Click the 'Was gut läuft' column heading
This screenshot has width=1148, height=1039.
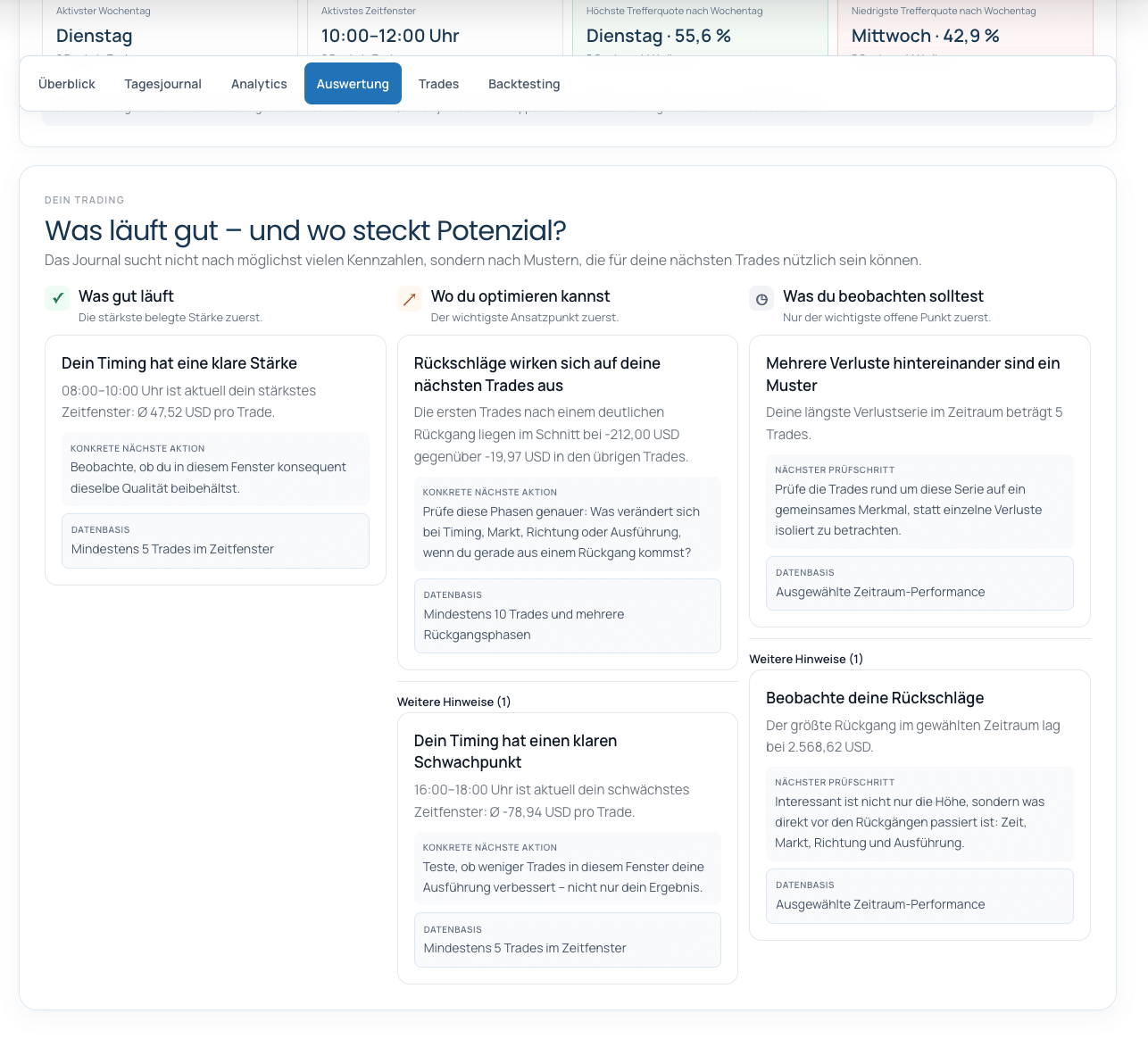click(x=126, y=296)
